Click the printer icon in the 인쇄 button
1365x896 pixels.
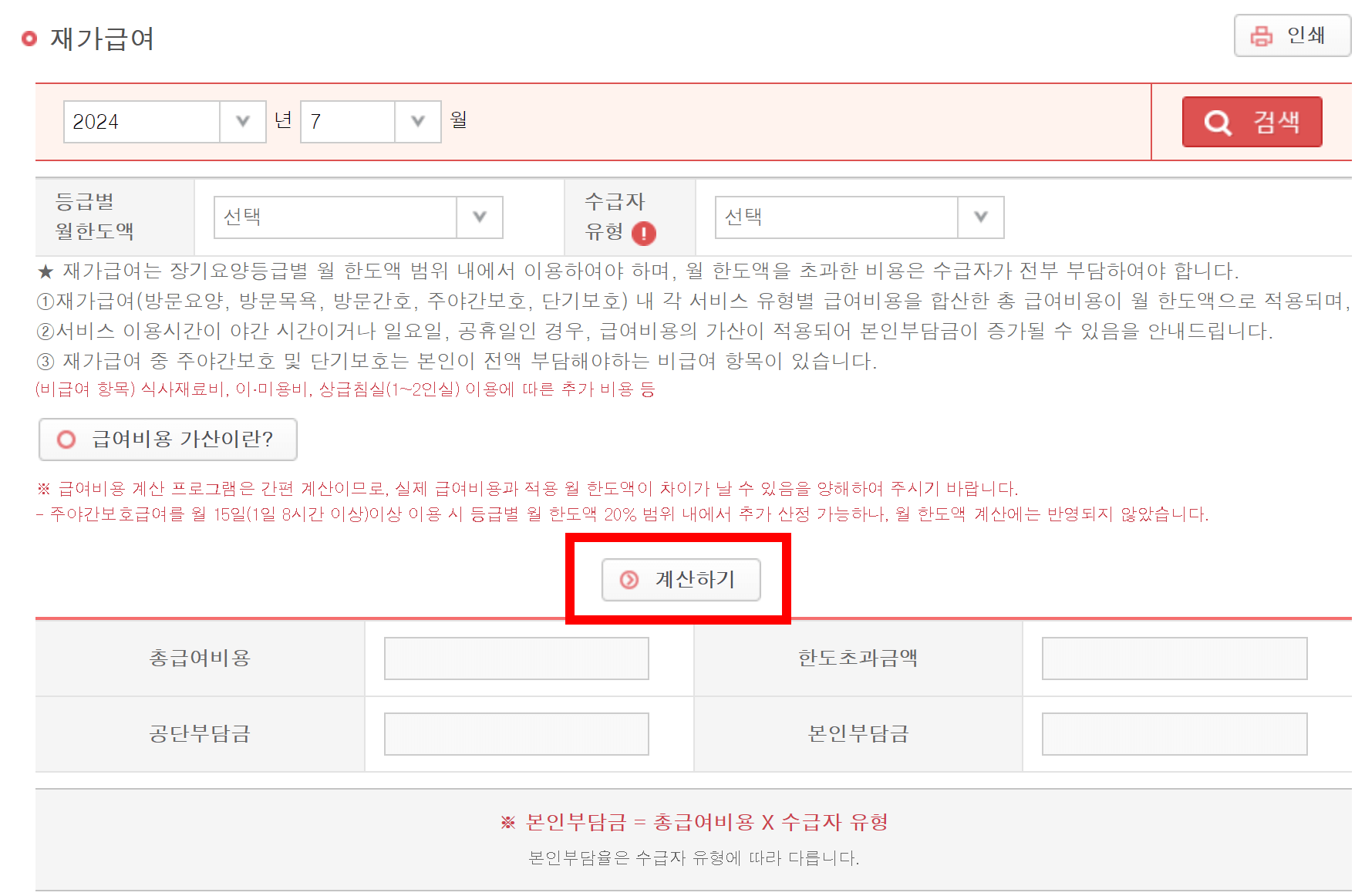1260,35
